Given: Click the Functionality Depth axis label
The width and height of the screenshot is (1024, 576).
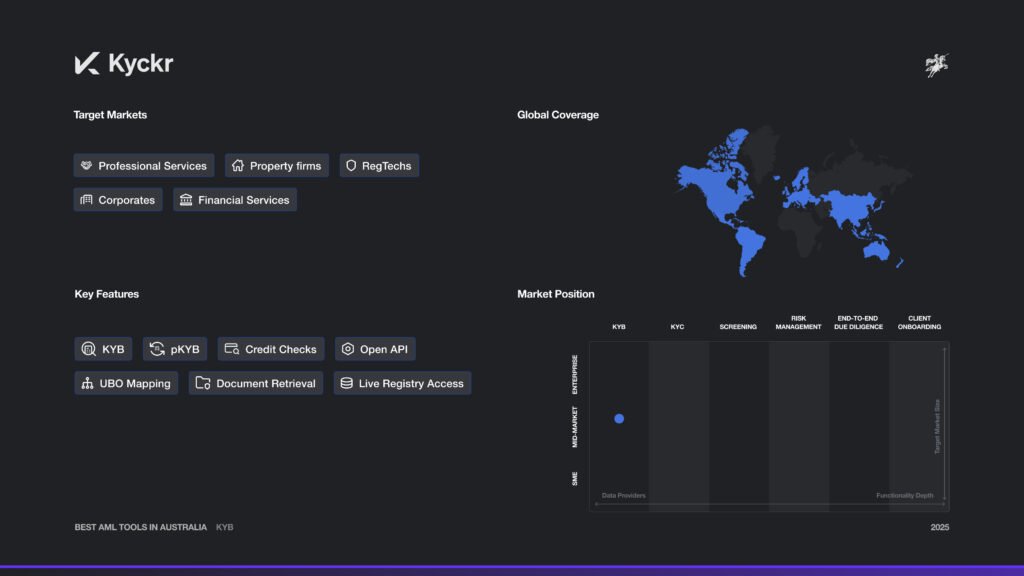Looking at the screenshot, I should coord(904,496).
